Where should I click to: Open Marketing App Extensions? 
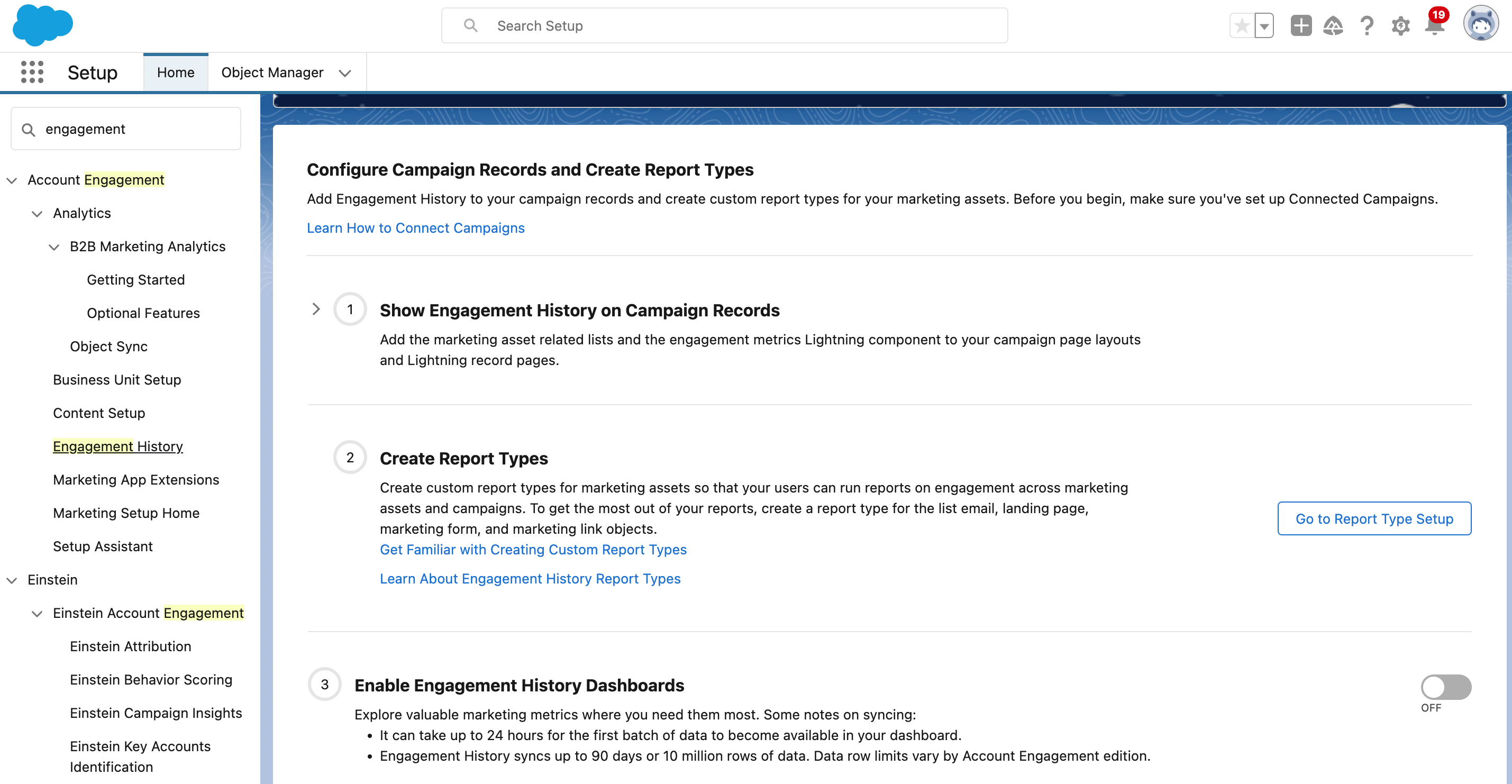click(135, 480)
